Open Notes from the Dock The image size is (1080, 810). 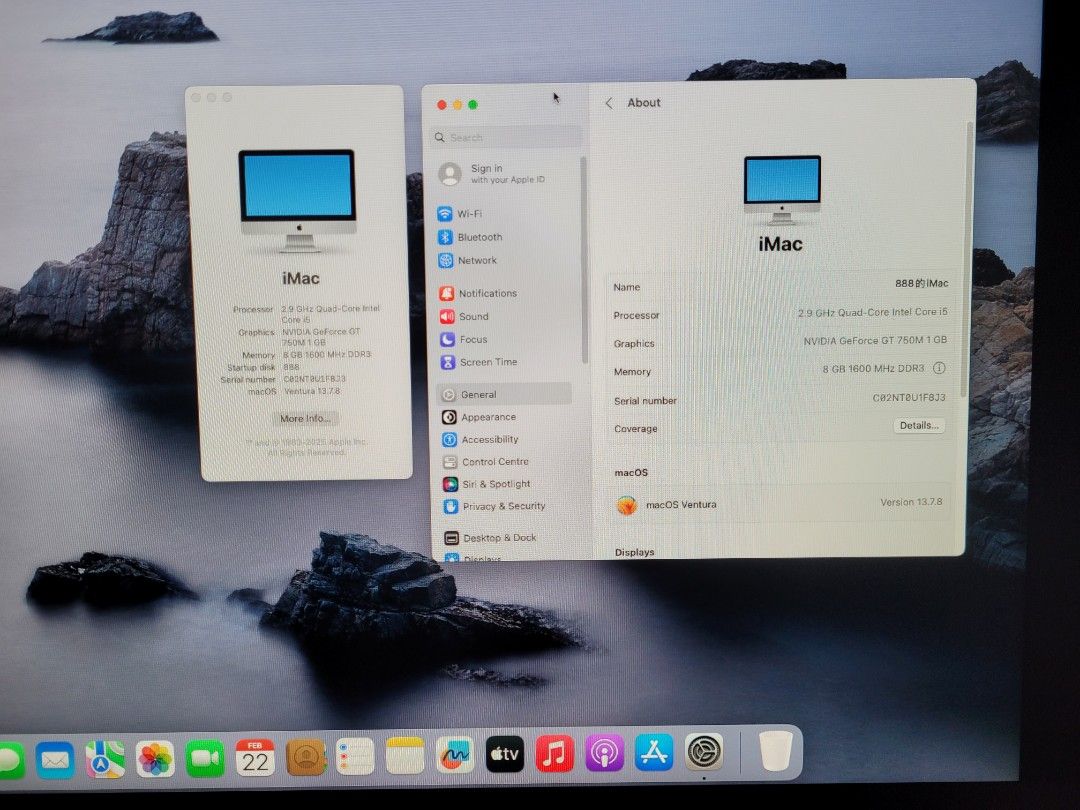click(x=404, y=756)
